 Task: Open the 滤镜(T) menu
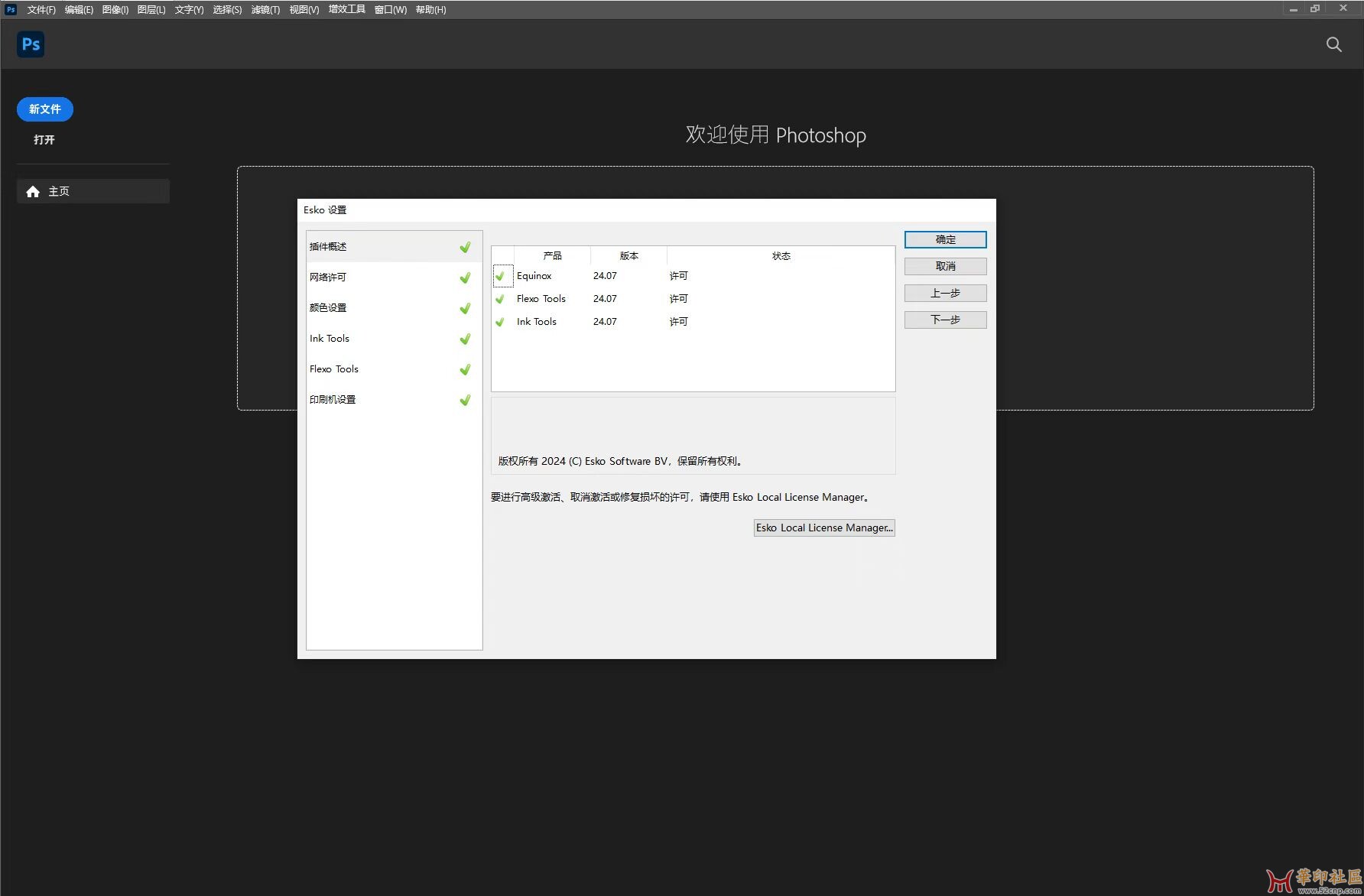[265, 10]
